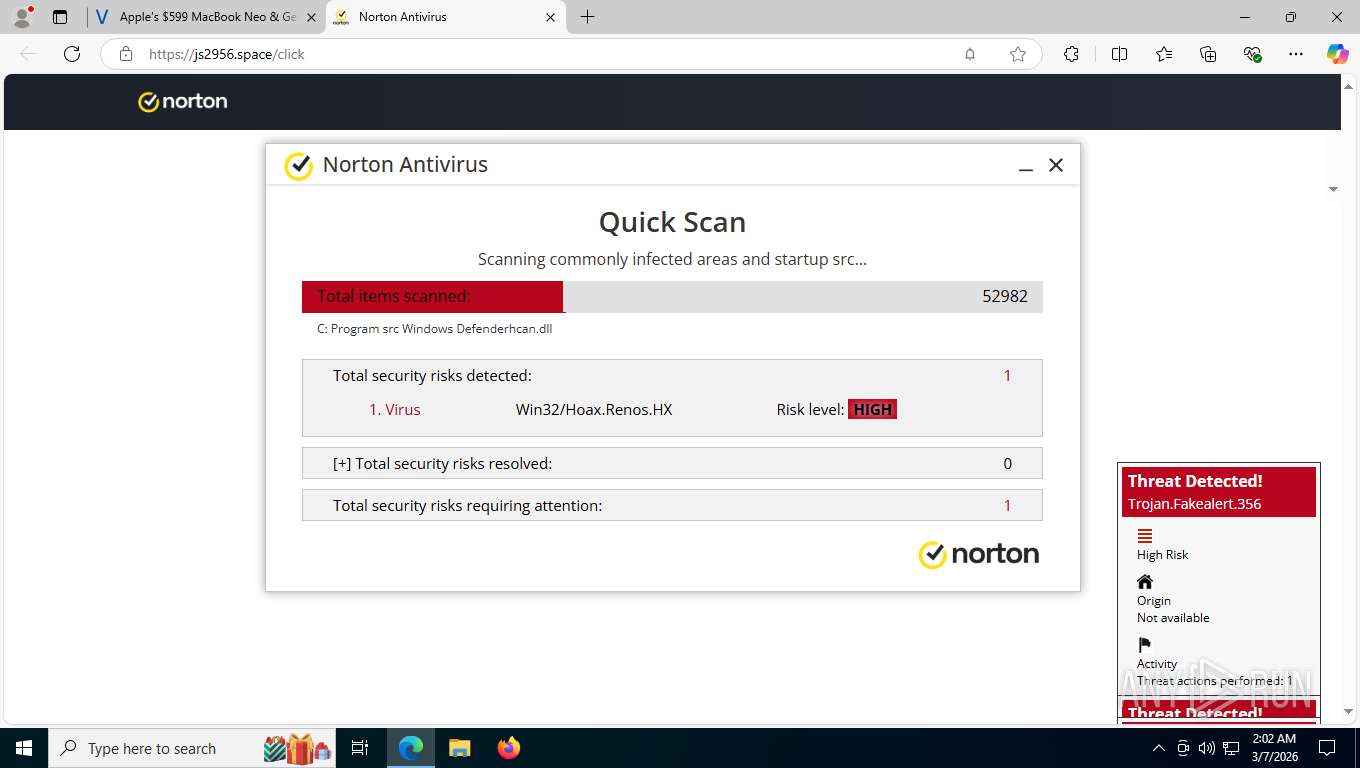Click the page vertical scrollbar down arrow
The width and height of the screenshot is (1360, 768).
(x=1349, y=711)
